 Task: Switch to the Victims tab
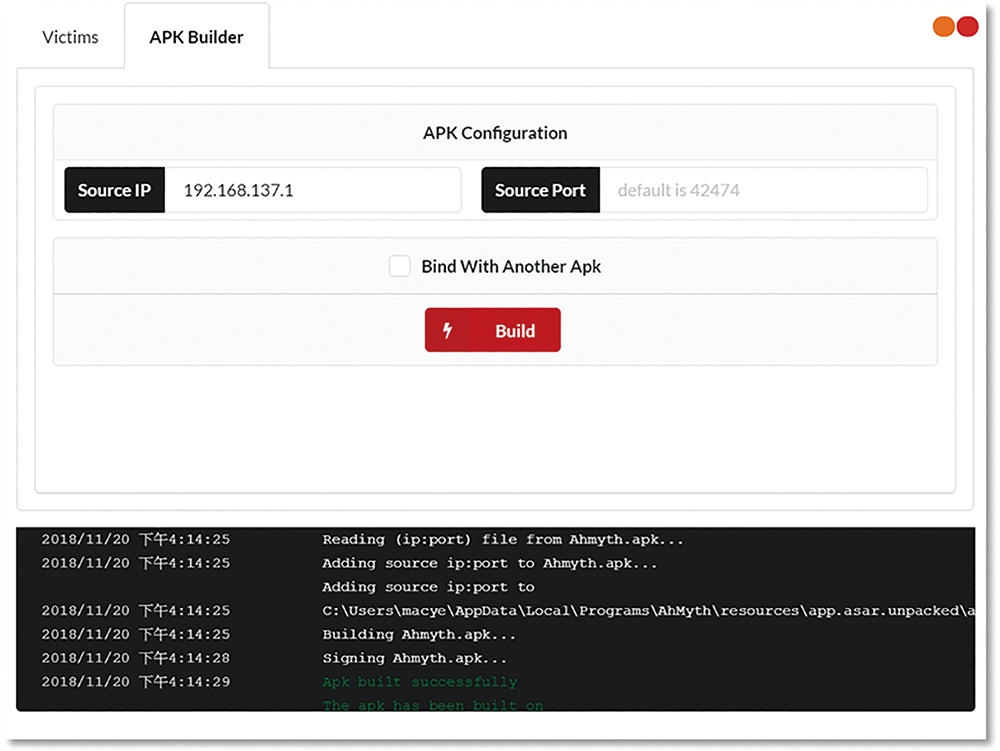[x=70, y=37]
